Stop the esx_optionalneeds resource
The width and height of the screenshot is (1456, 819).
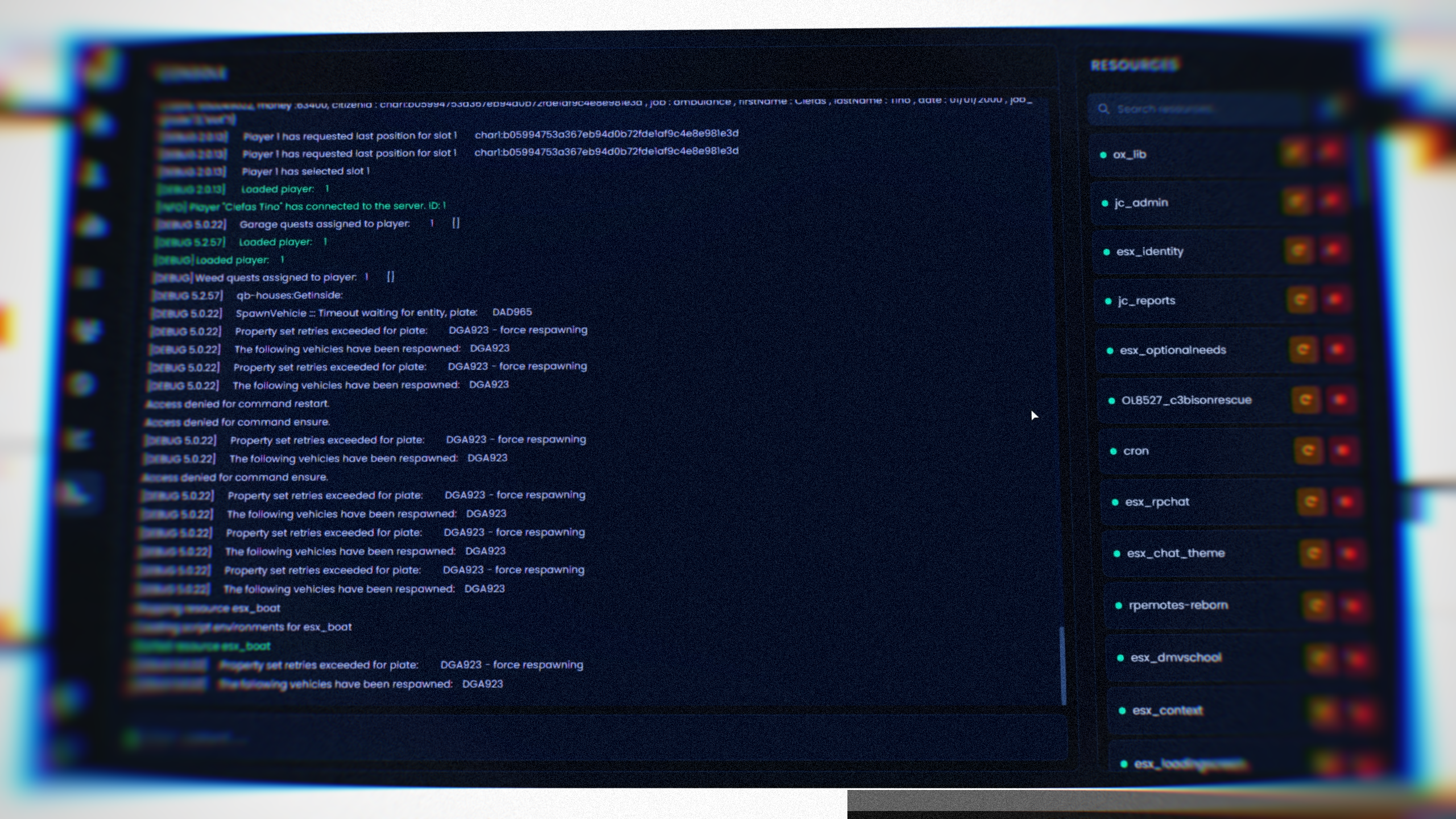pos(1338,349)
